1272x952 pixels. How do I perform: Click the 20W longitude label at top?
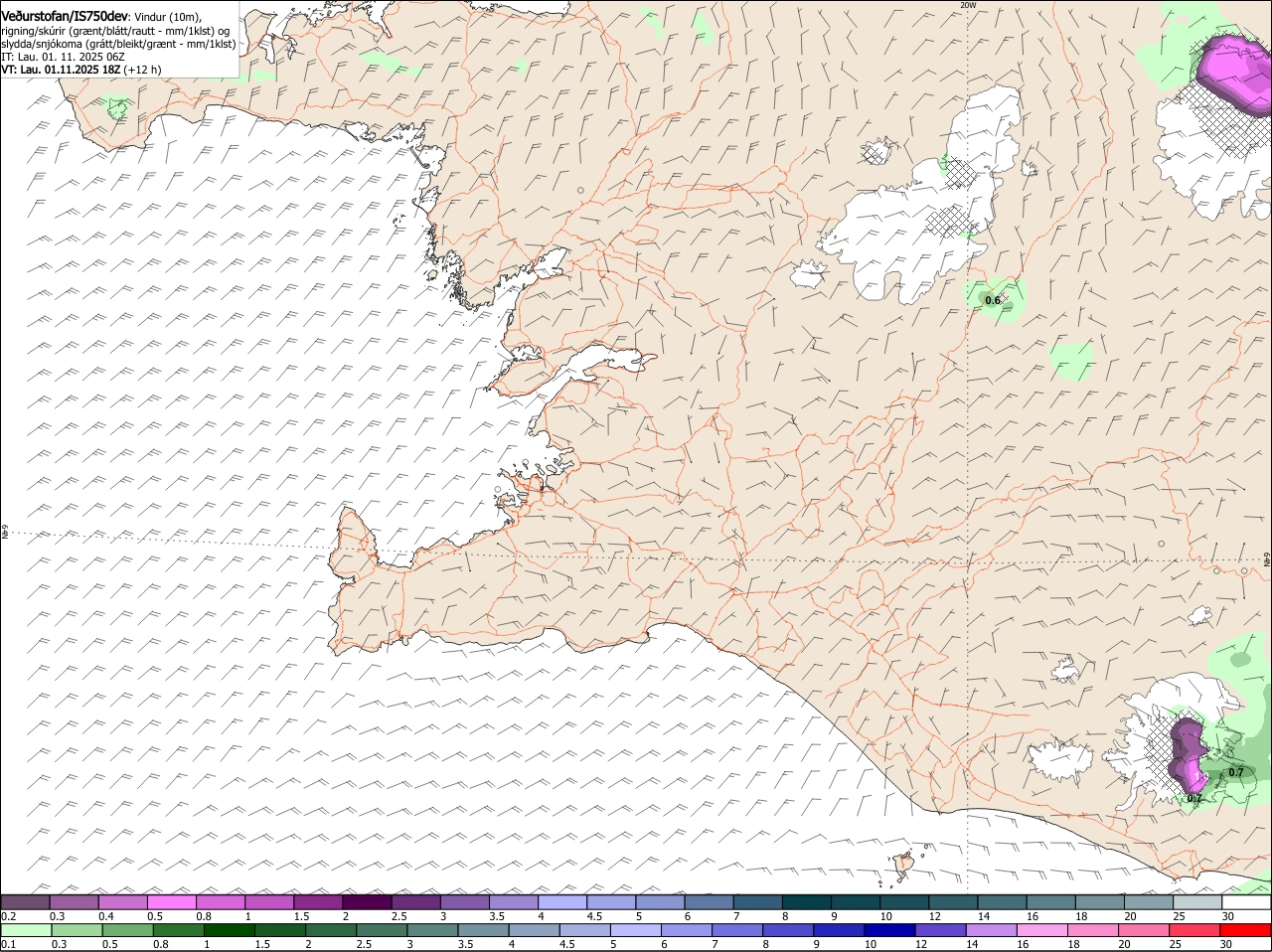[968, 5]
